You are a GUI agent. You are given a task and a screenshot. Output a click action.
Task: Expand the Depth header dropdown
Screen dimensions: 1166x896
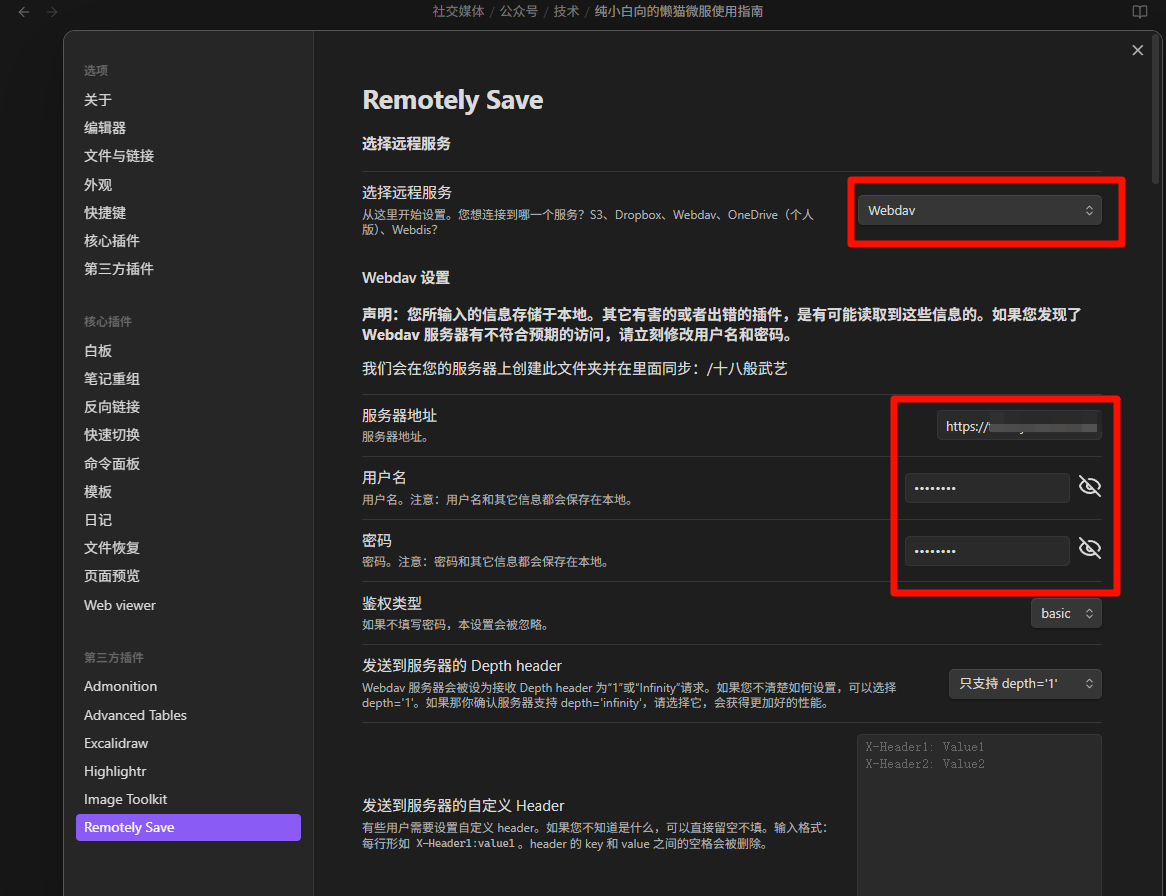tap(1025, 683)
